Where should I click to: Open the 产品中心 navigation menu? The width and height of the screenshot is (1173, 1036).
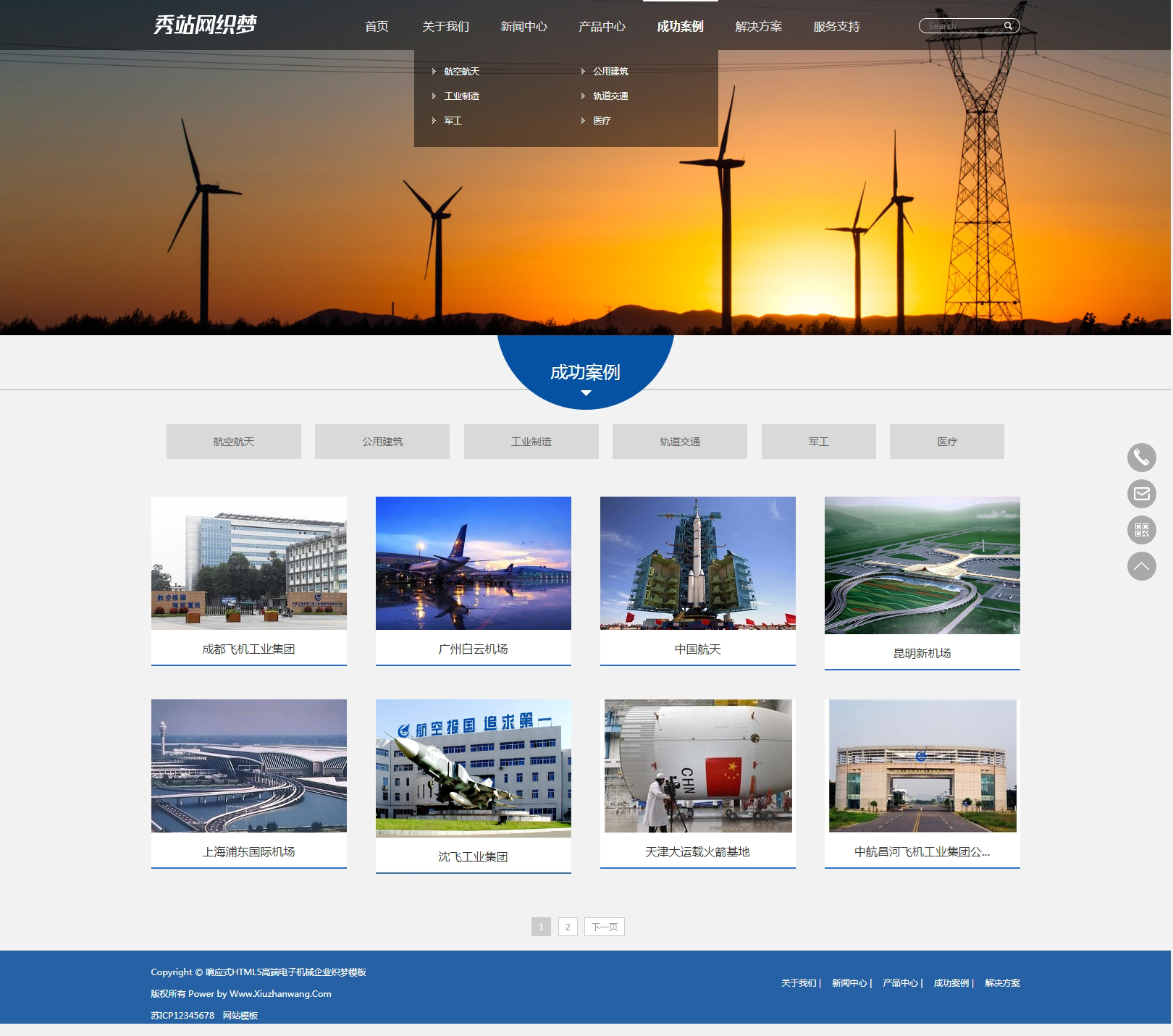pos(602,27)
